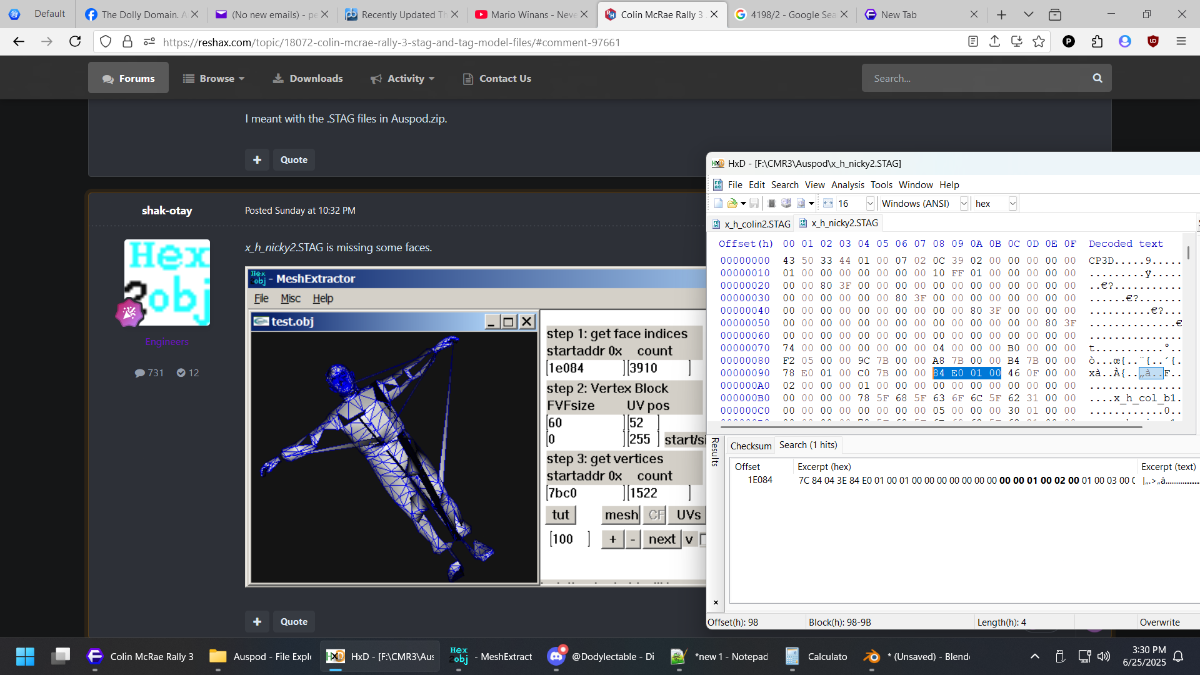Toggle Firefox reader view icon
The width and height of the screenshot is (1200, 675).
973,41
